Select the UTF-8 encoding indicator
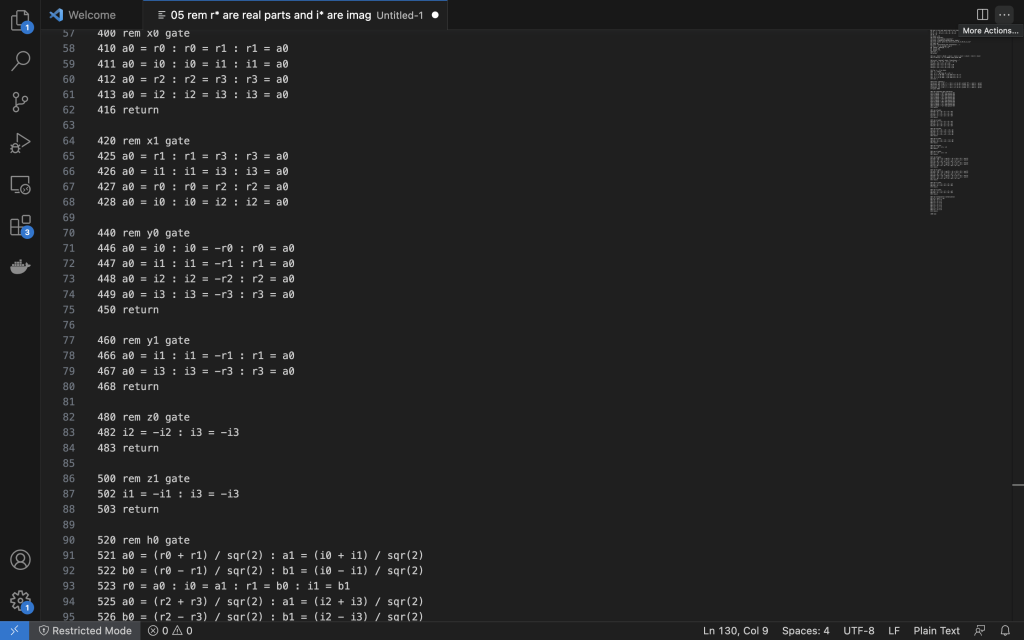Image resolution: width=1024 pixels, height=640 pixels. tap(858, 631)
